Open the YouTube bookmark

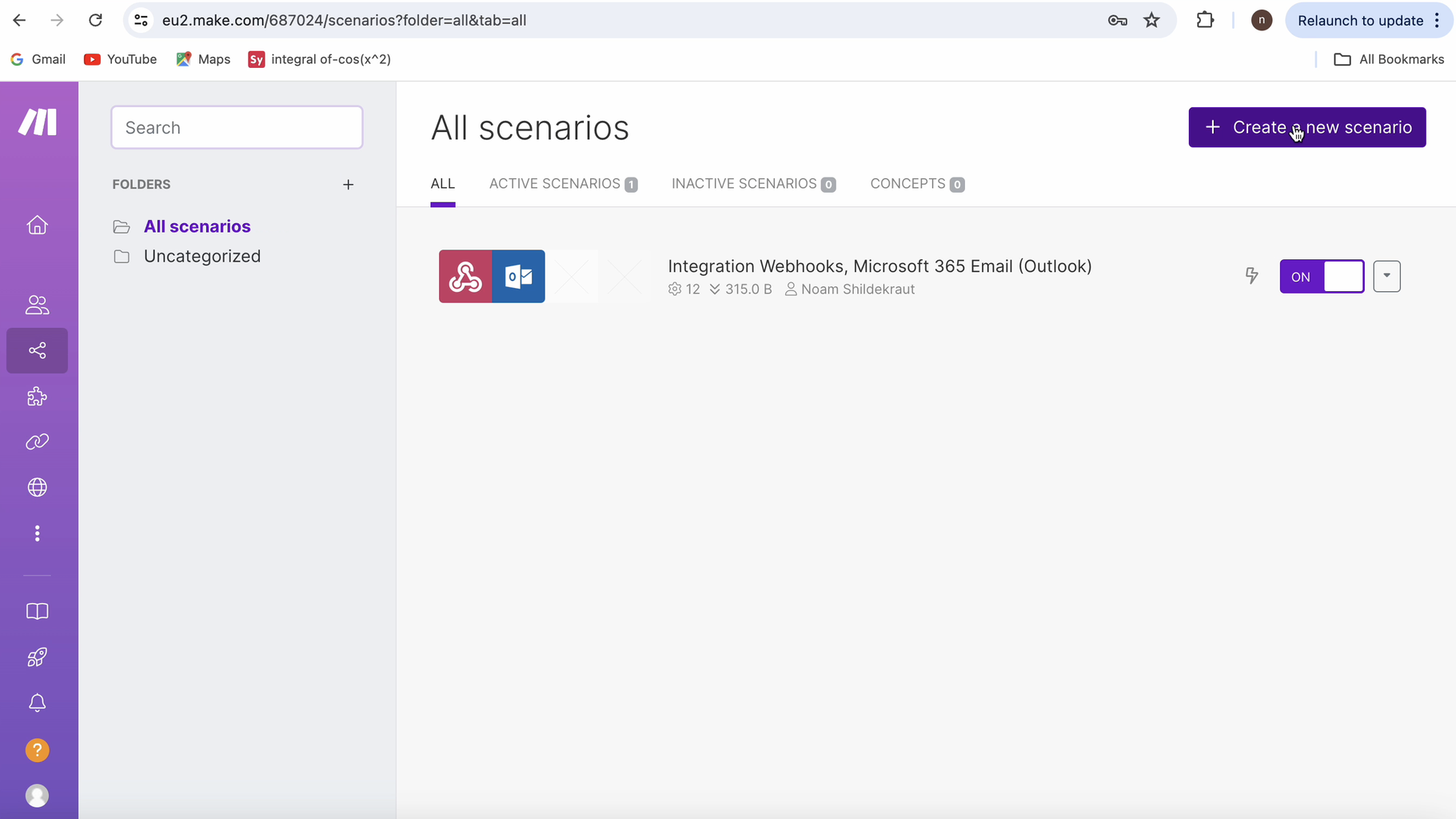click(120, 59)
